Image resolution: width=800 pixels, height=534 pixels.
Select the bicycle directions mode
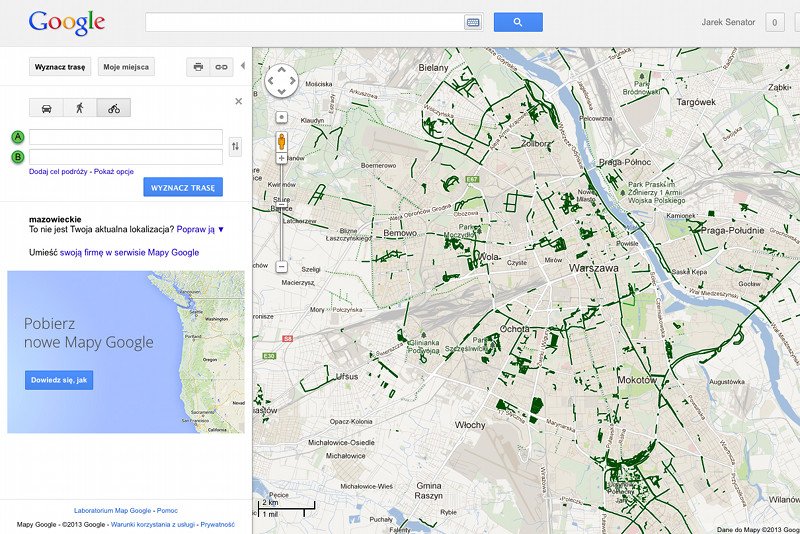pyautogui.click(x=113, y=108)
